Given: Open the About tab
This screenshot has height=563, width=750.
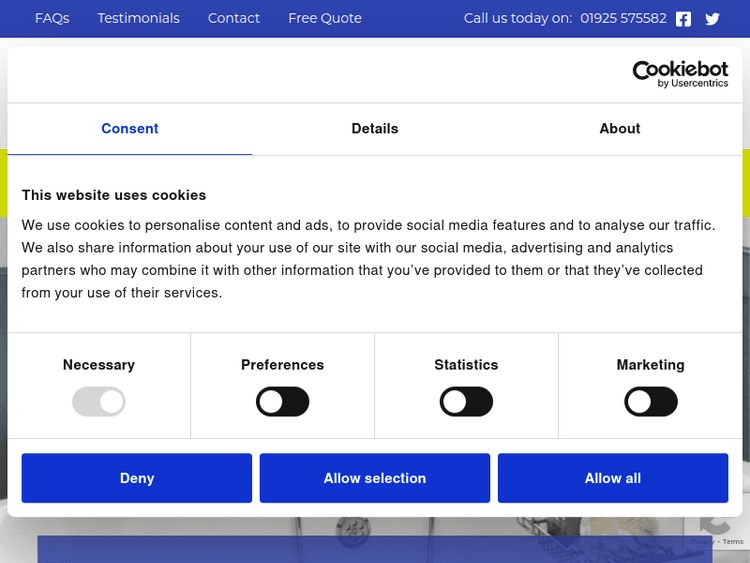Looking at the screenshot, I should pyautogui.click(x=620, y=129).
